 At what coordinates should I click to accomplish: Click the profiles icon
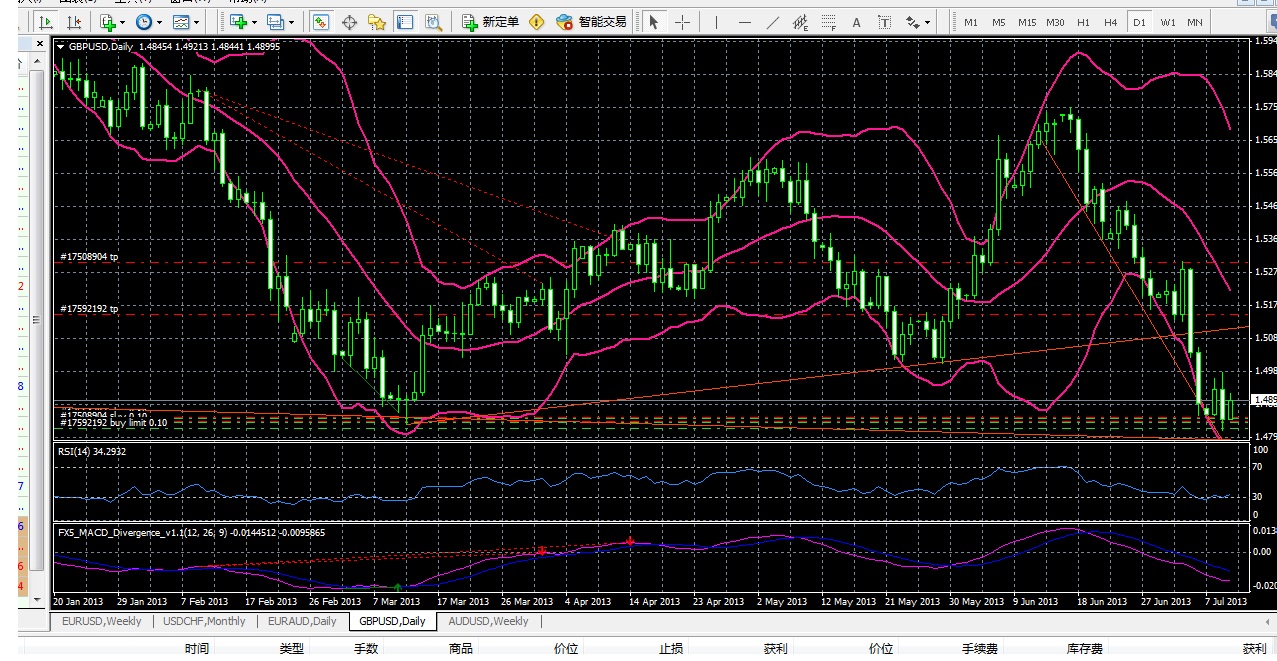275,22
